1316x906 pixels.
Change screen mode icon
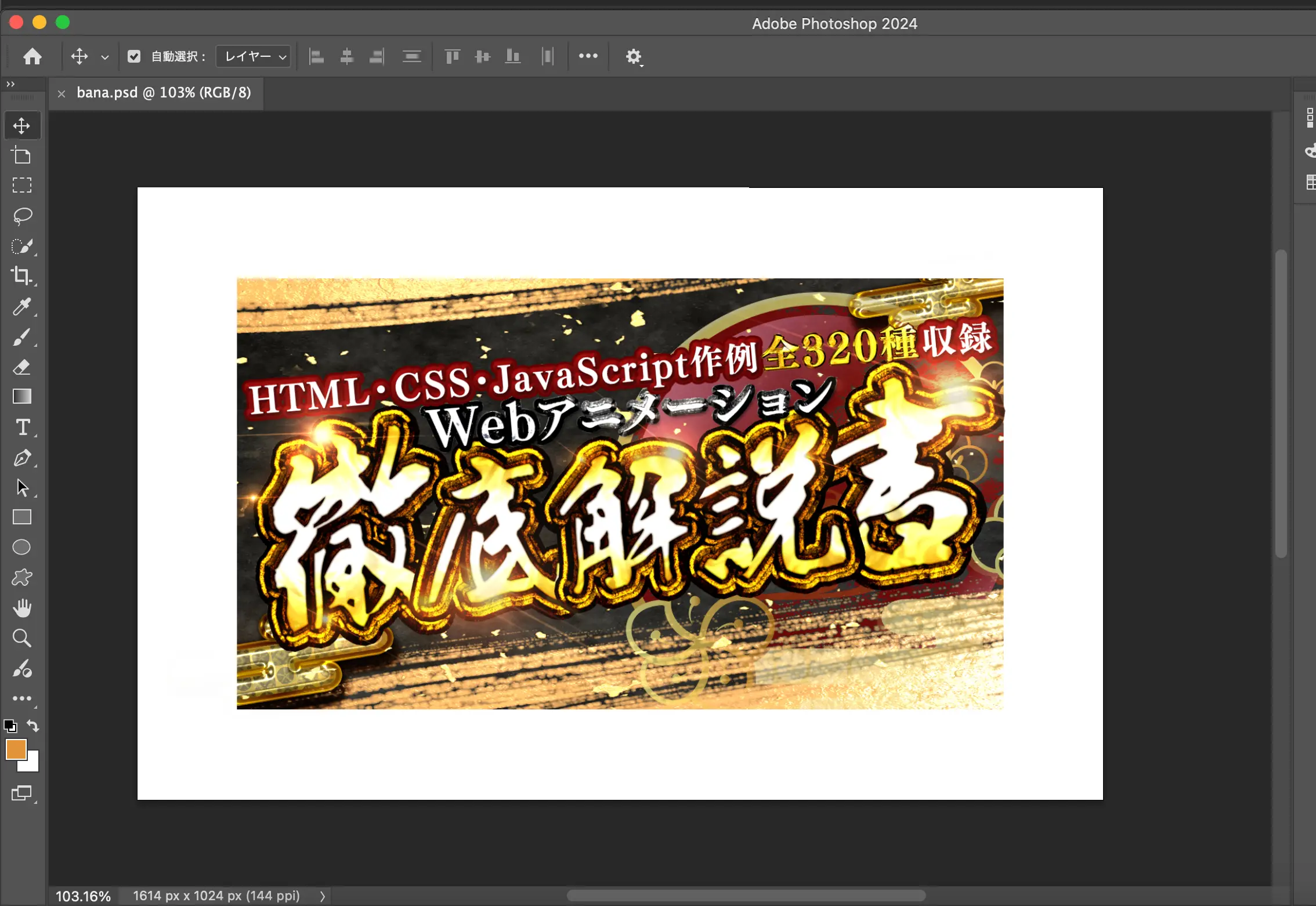coord(22,793)
